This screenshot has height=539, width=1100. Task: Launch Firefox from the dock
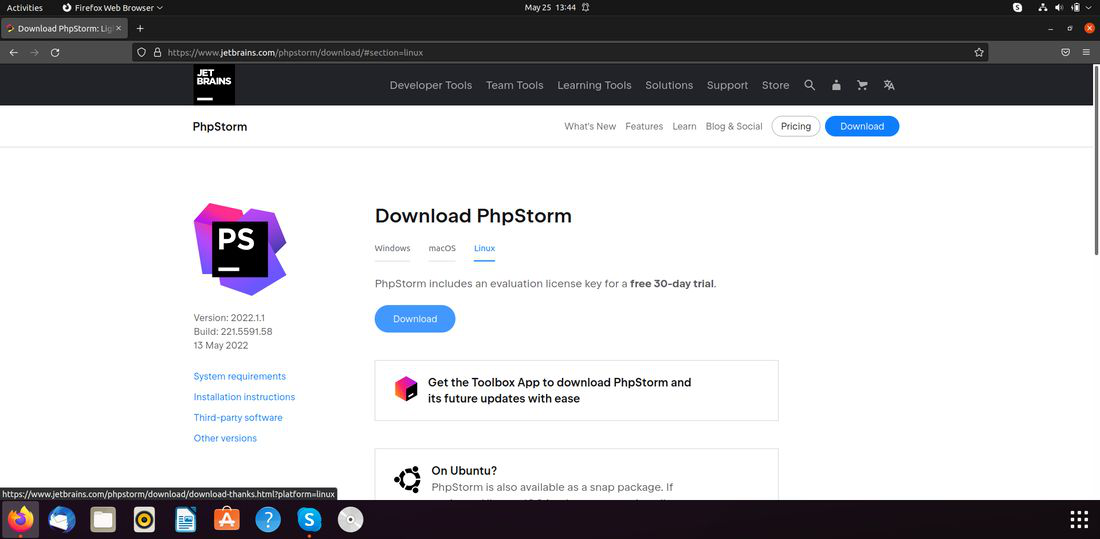click(20, 520)
